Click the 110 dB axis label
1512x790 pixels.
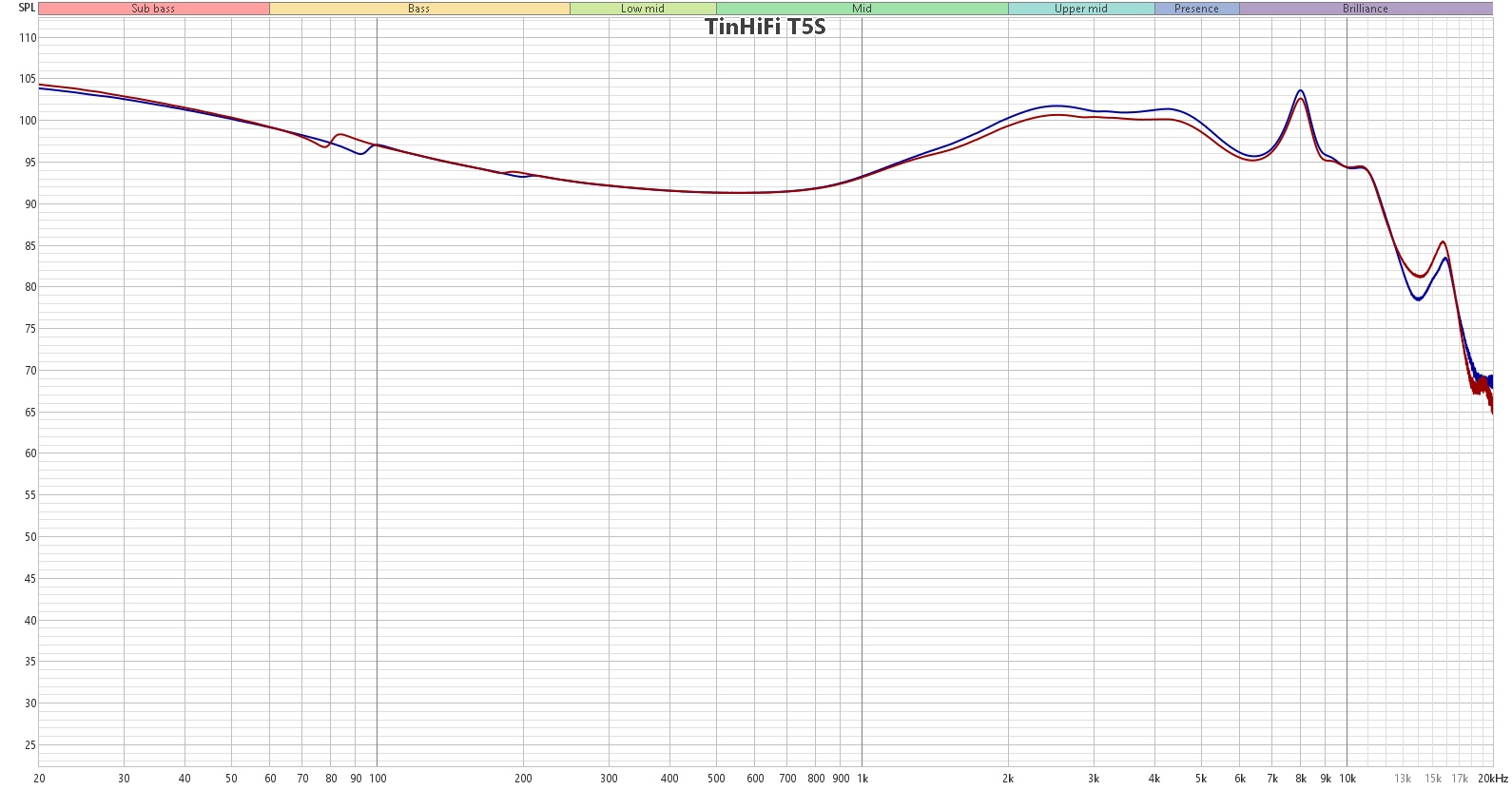(x=28, y=38)
